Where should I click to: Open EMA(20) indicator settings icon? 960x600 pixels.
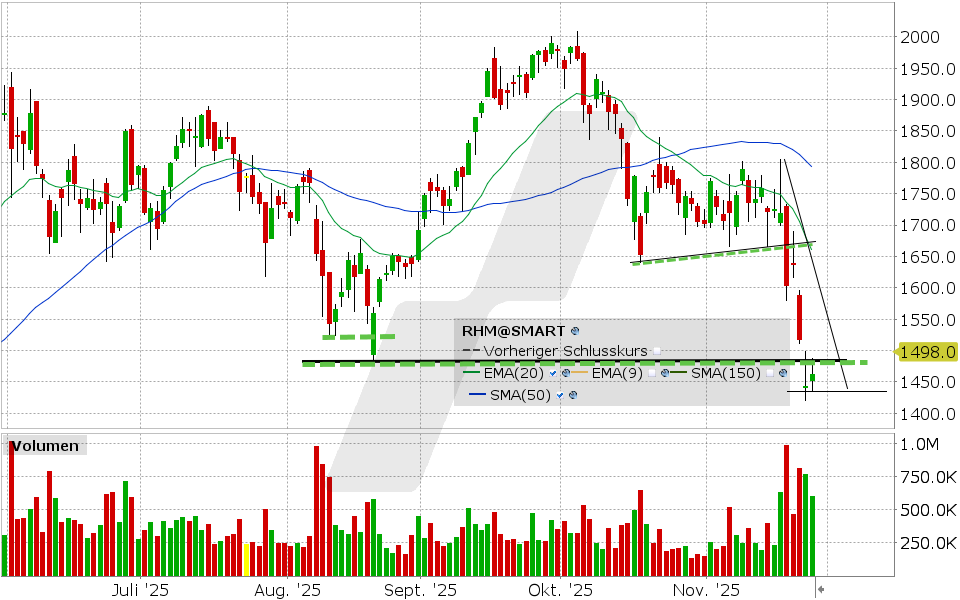click(567, 372)
